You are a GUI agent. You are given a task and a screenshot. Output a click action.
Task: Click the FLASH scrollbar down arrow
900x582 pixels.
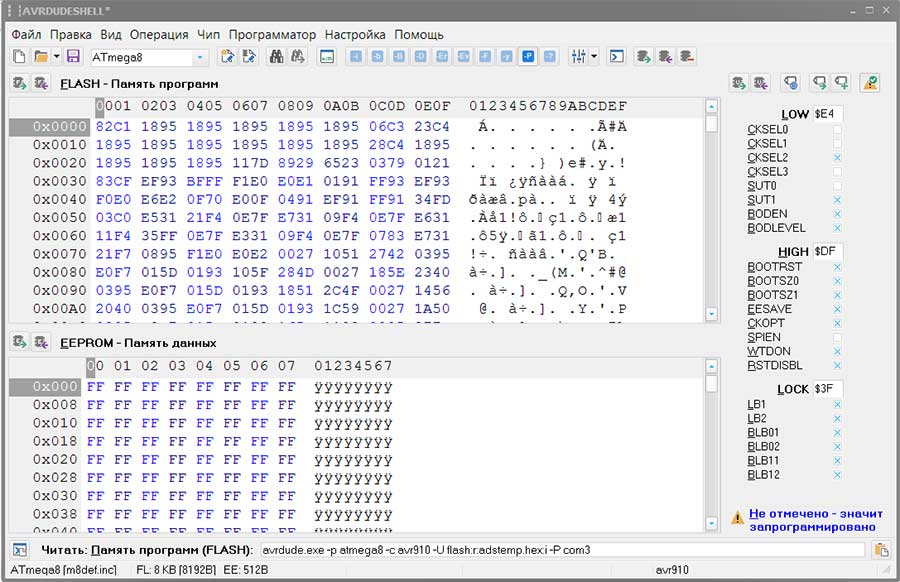(711, 314)
